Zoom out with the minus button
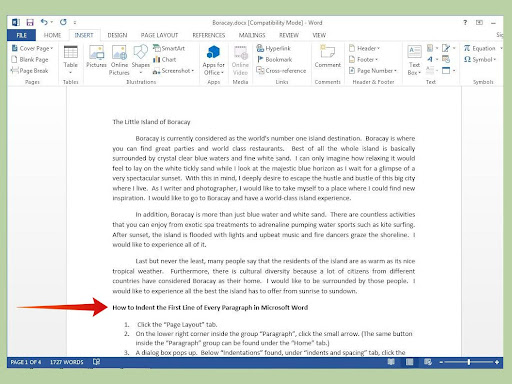 441,362
